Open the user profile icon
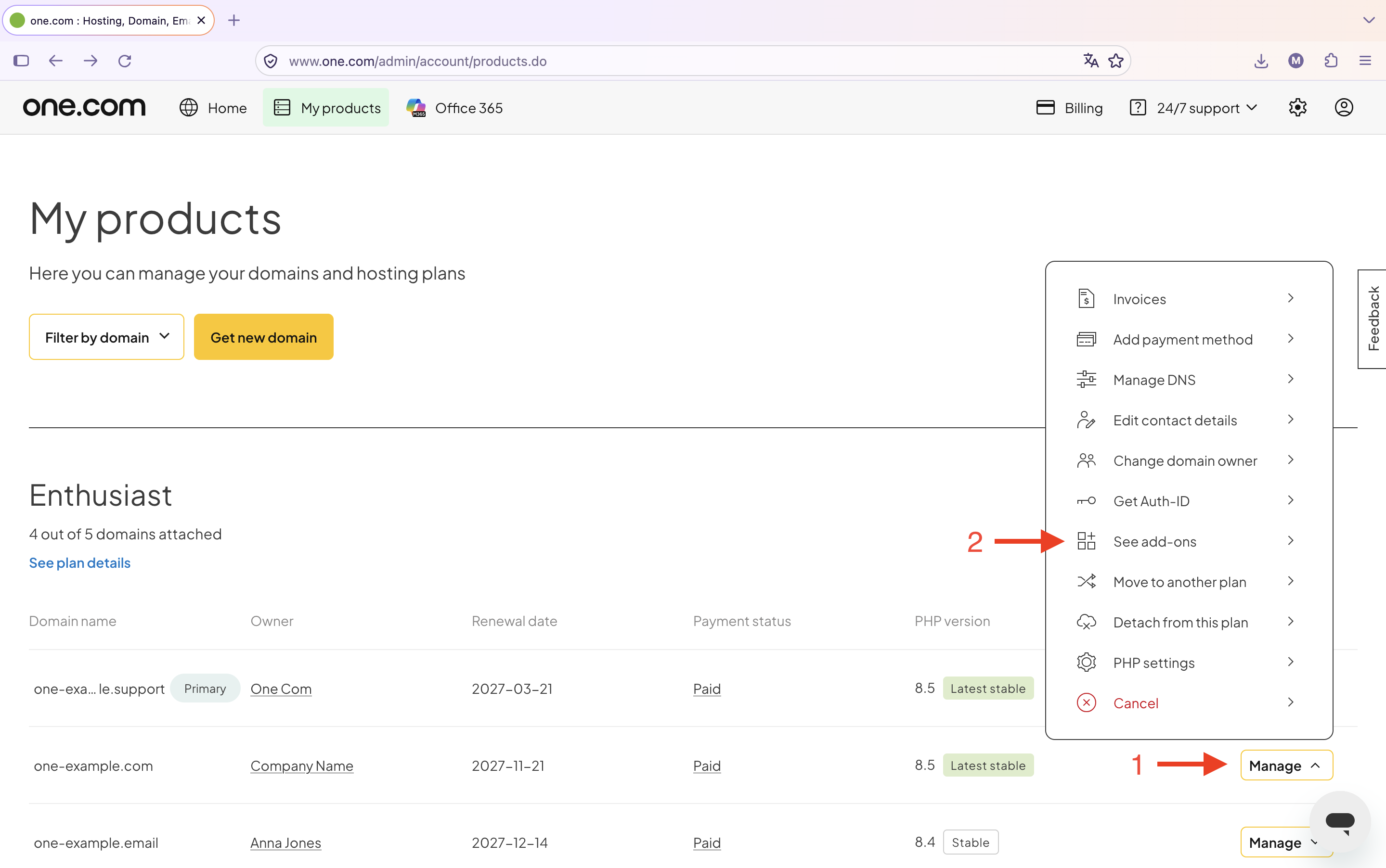Viewport: 1386px width, 868px height. (1344, 107)
